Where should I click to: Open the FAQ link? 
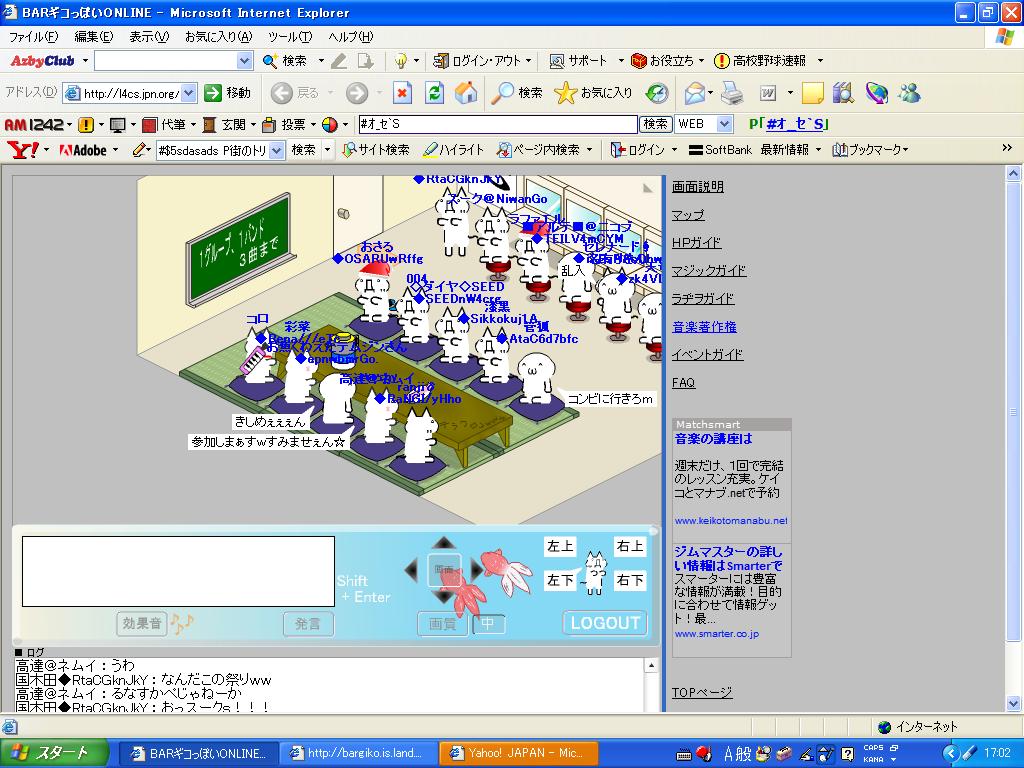coord(683,383)
